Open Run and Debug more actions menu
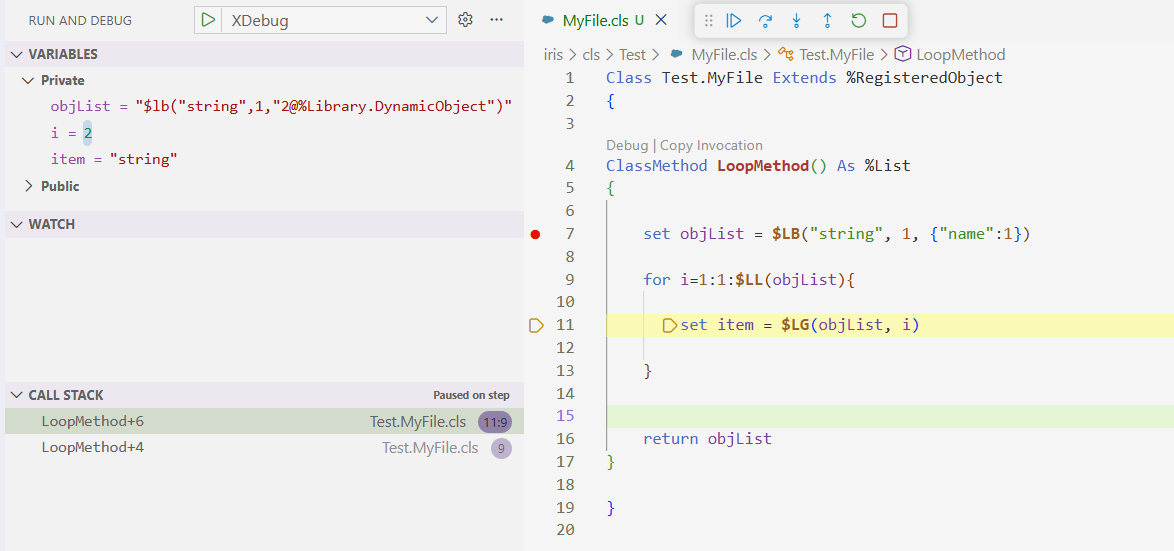Screen dimensions: 1174x551 point(497,20)
